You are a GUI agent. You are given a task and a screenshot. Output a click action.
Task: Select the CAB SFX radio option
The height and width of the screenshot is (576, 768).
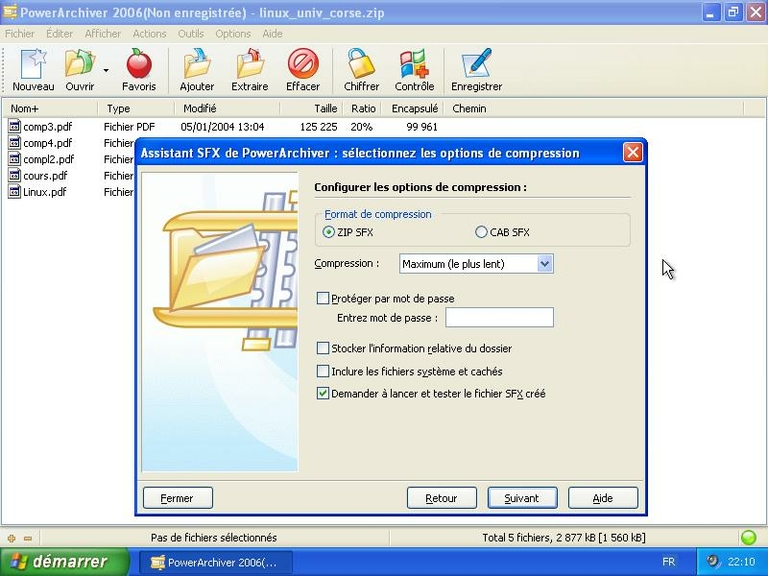click(481, 232)
